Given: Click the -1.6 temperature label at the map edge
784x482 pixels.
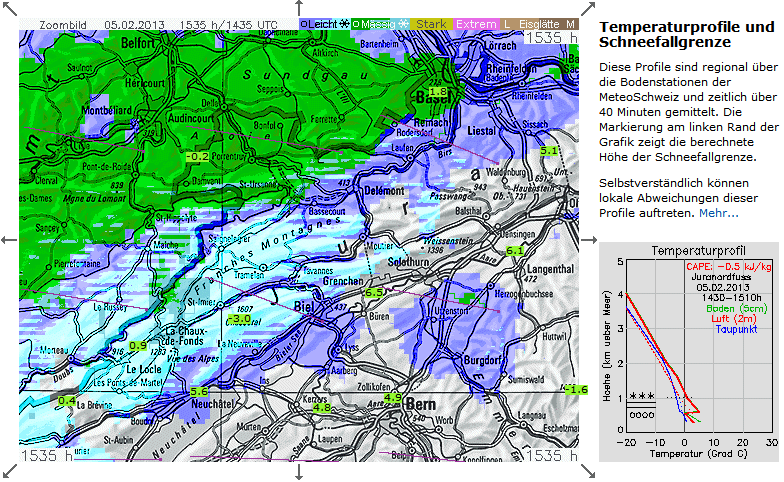Looking at the screenshot, I should pos(576,390).
